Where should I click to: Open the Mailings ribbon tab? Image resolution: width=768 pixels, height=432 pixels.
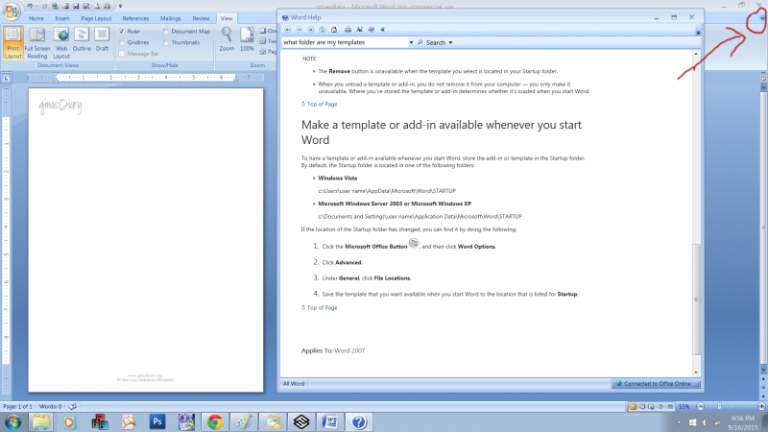170,18
